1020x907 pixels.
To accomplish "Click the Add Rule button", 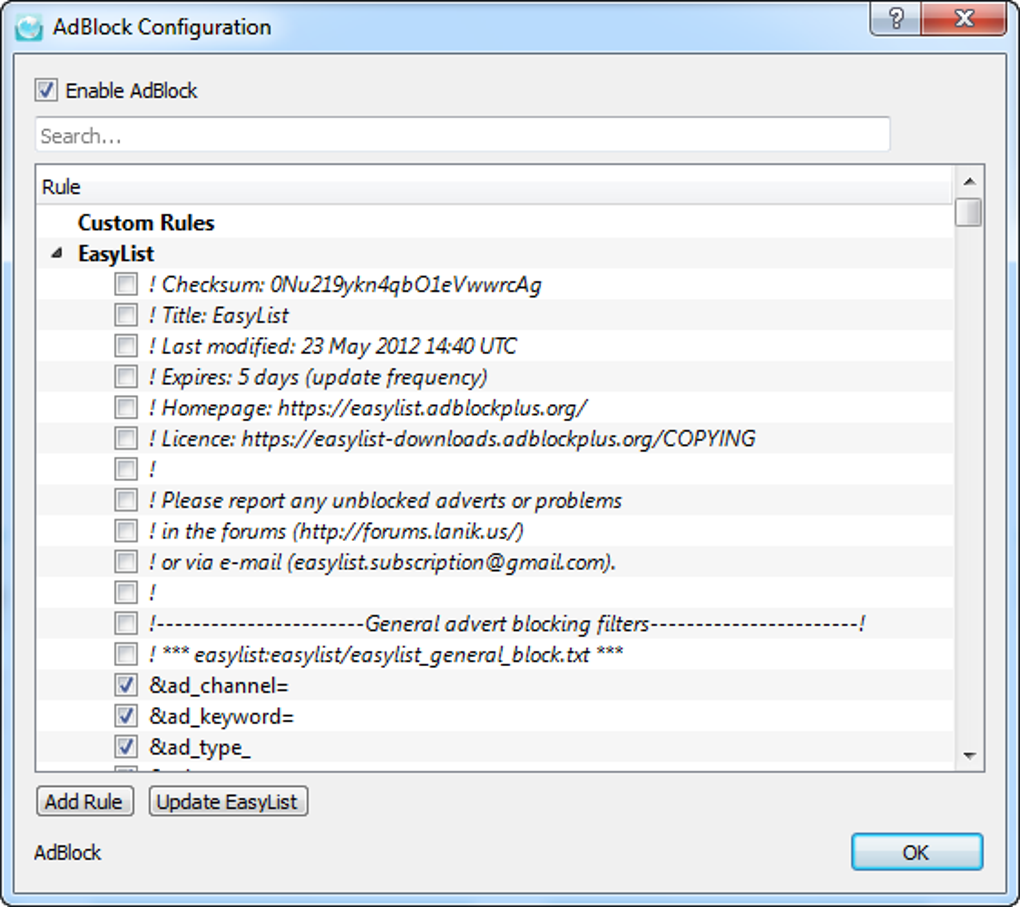I will 85,802.
